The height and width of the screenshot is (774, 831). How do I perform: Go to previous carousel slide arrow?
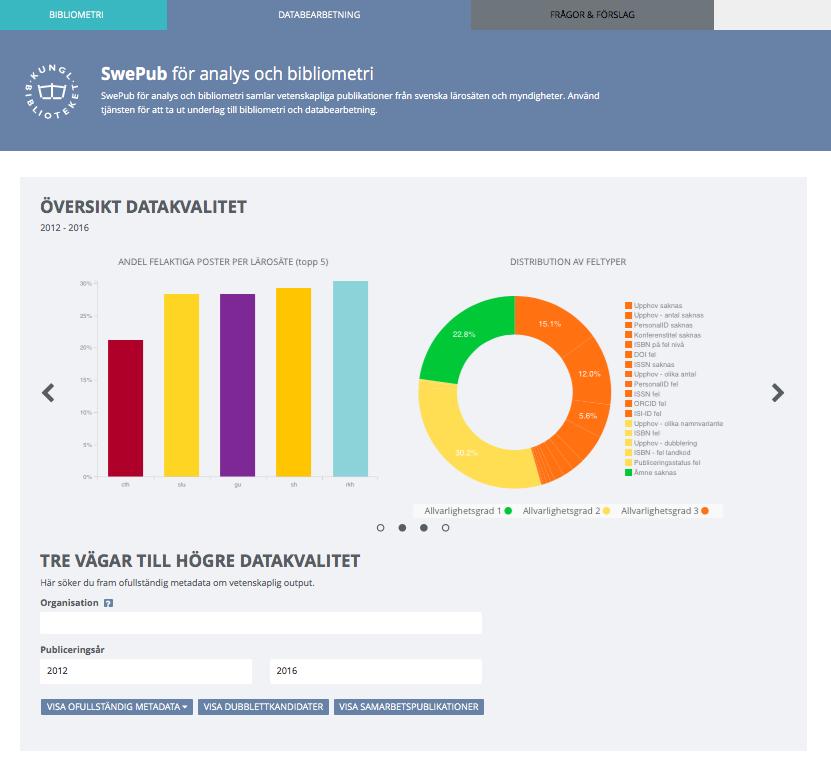point(48,393)
